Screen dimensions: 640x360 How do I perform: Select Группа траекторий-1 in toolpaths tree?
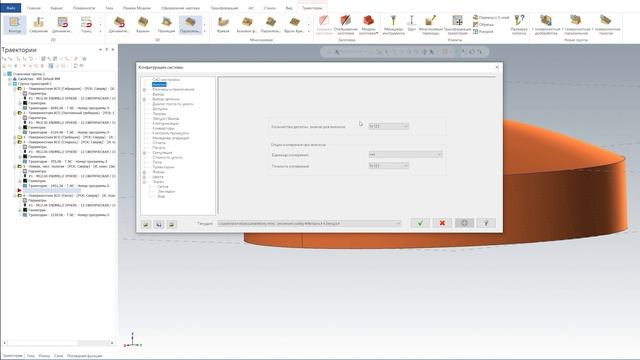point(35,84)
